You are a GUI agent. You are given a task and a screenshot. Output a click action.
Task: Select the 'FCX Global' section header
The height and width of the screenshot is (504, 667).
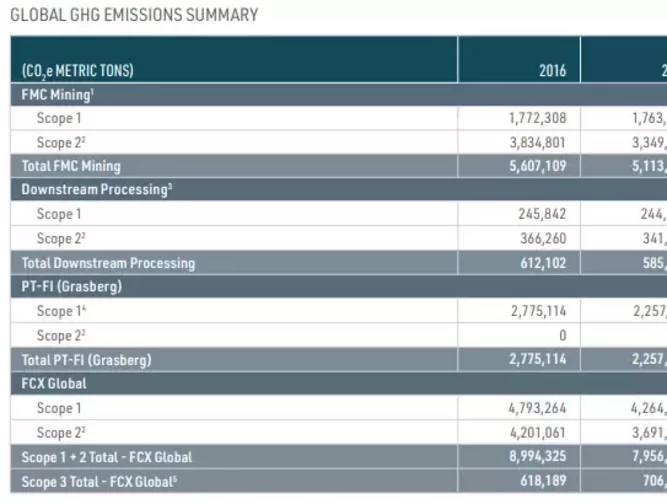point(54,384)
